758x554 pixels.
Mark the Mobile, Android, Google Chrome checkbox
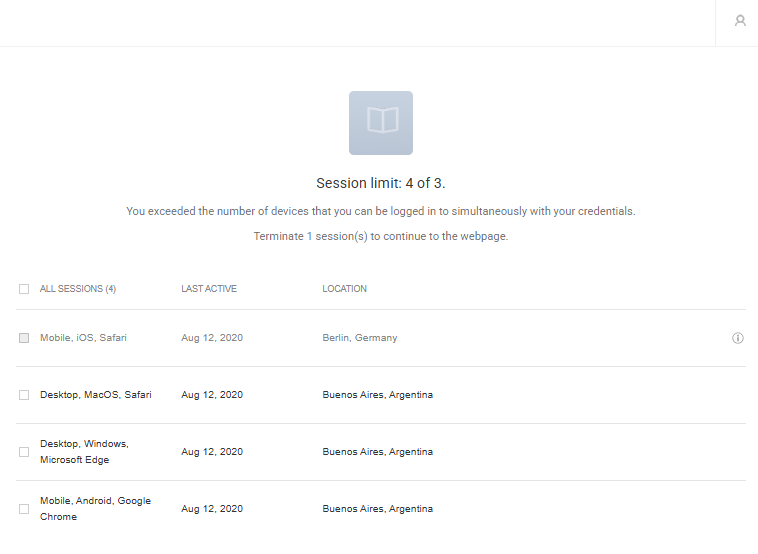pos(24,509)
